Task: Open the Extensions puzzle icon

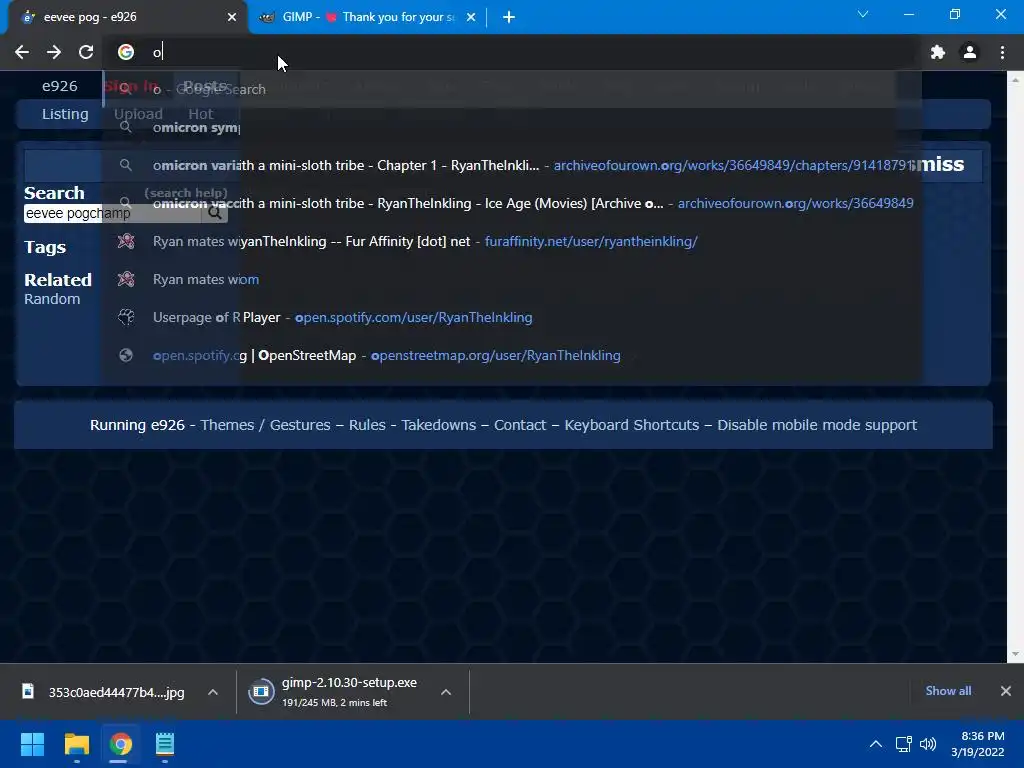Action: pyautogui.click(x=938, y=52)
